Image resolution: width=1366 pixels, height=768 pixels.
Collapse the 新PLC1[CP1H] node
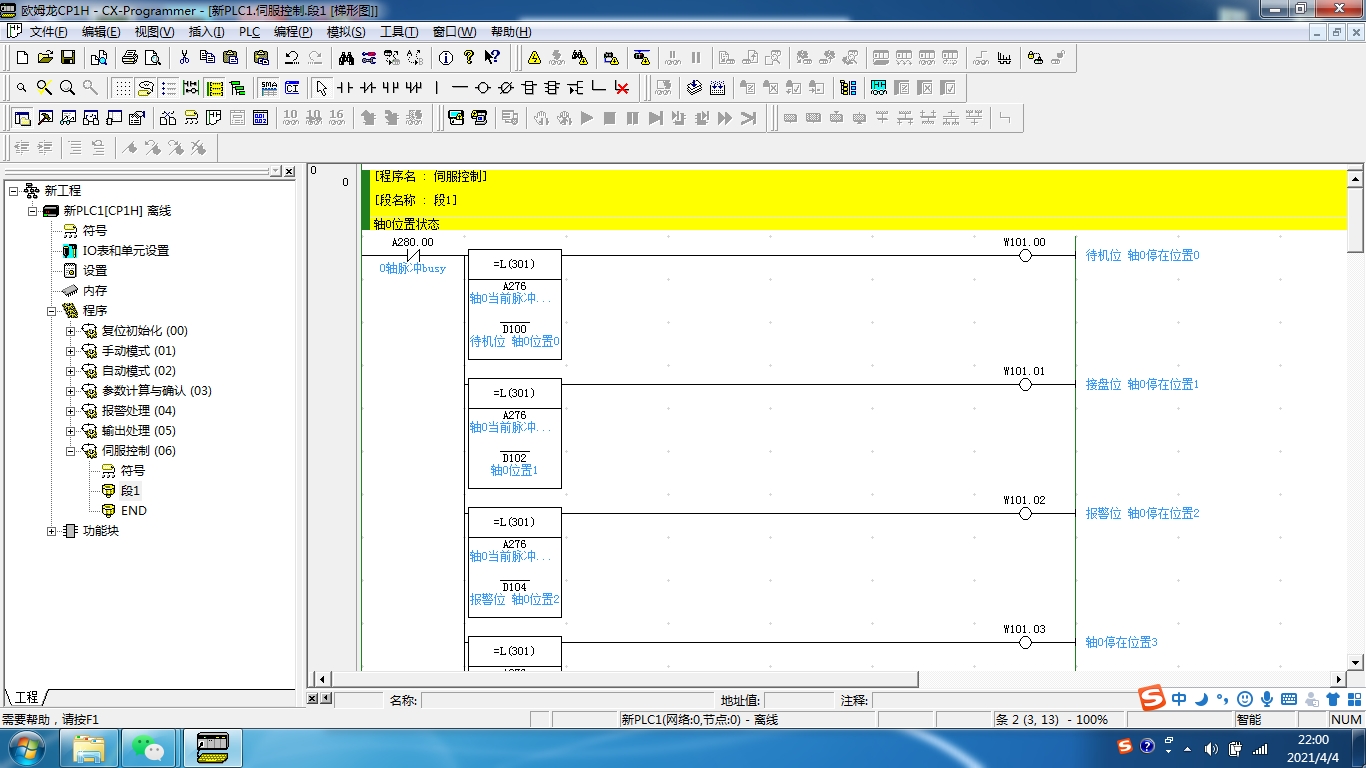(32, 211)
